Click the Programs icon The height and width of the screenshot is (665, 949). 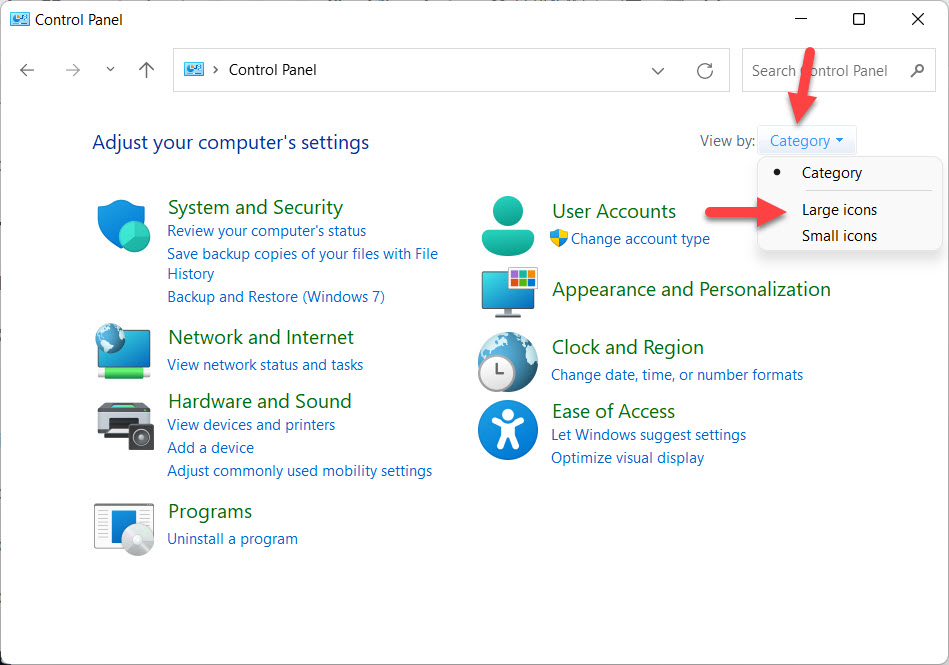pyautogui.click(x=123, y=526)
